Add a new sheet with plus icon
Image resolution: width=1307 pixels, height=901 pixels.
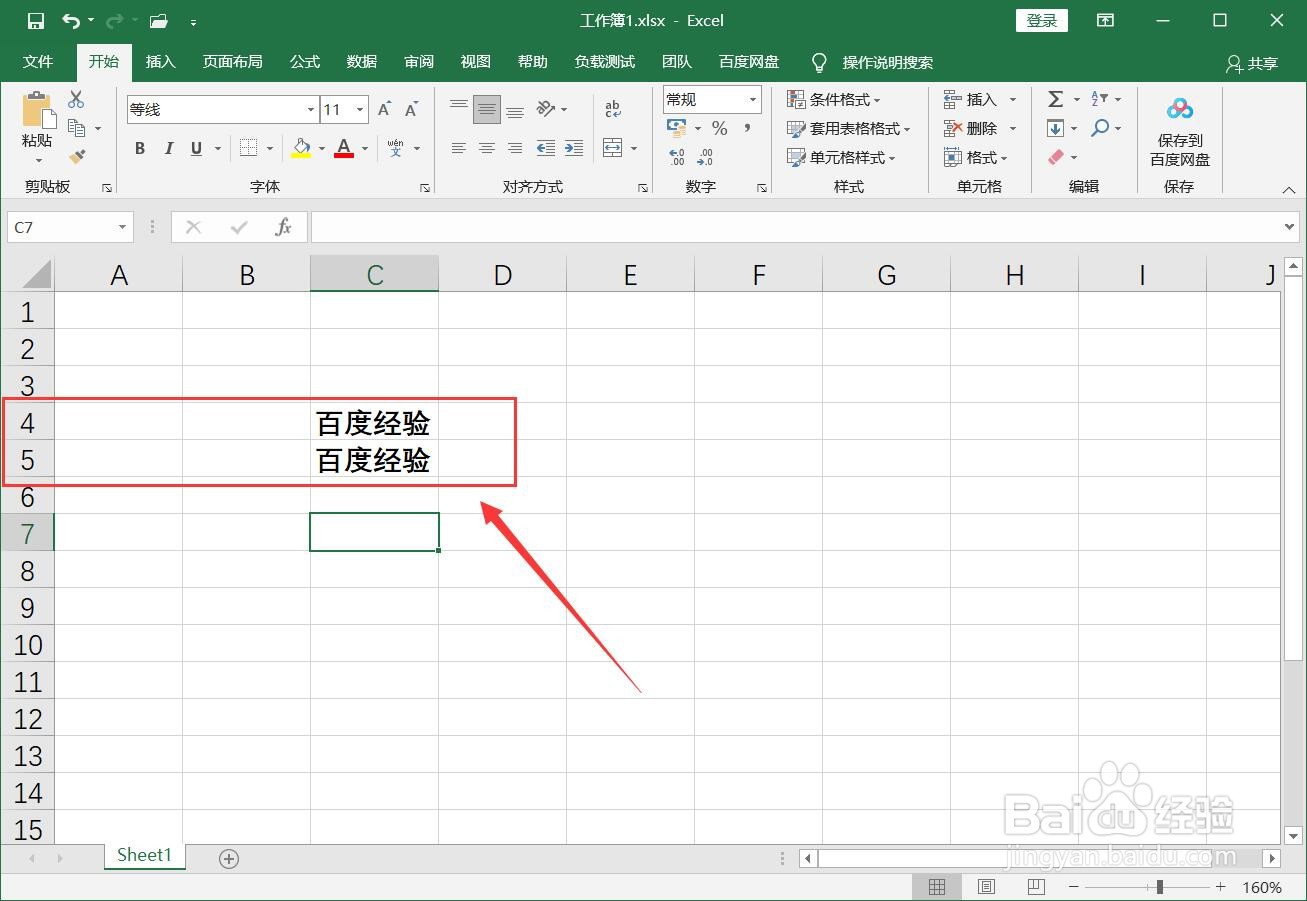229,858
